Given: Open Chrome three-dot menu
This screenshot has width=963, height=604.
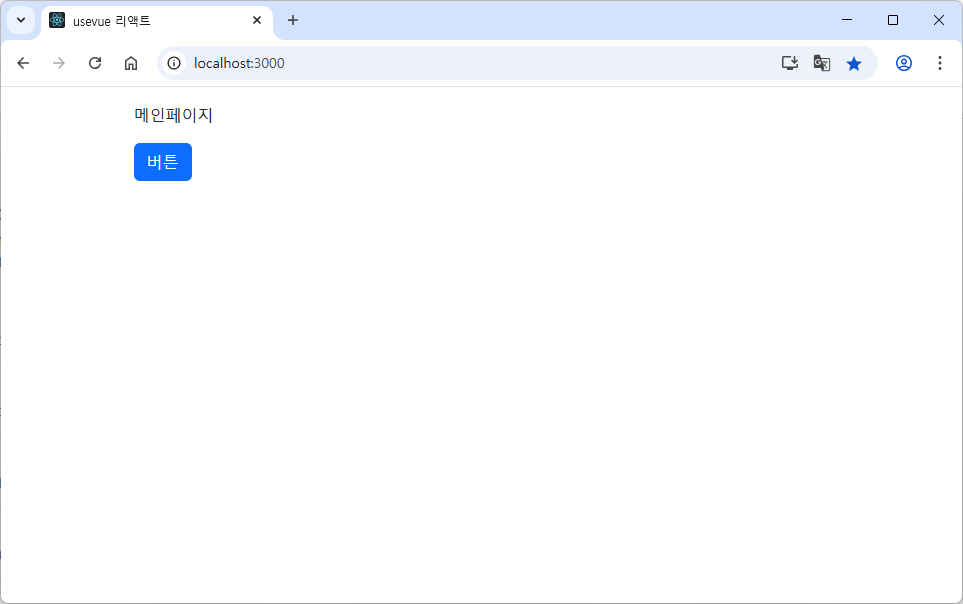Looking at the screenshot, I should (x=940, y=63).
